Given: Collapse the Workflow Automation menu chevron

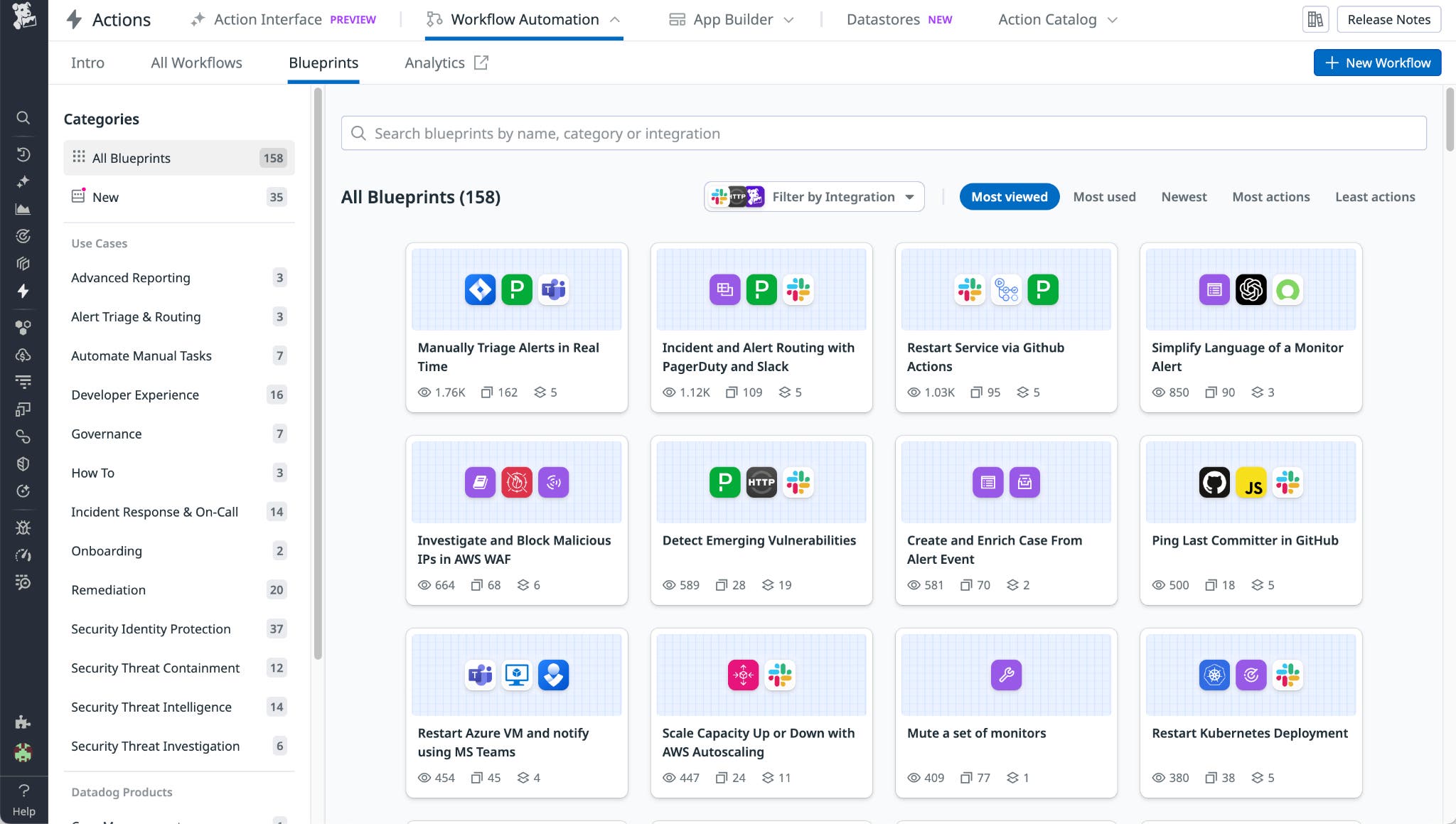Looking at the screenshot, I should point(614,19).
